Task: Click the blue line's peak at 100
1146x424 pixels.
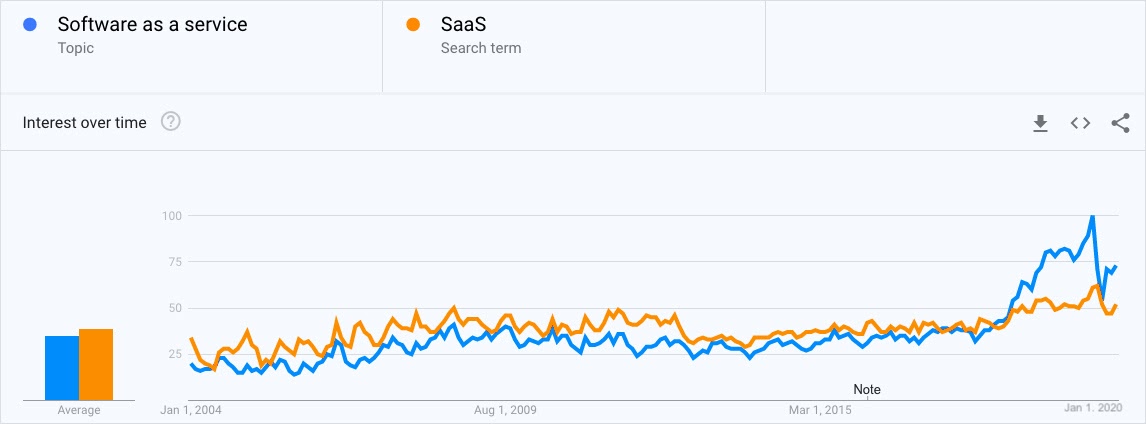Action: pos(1092,216)
